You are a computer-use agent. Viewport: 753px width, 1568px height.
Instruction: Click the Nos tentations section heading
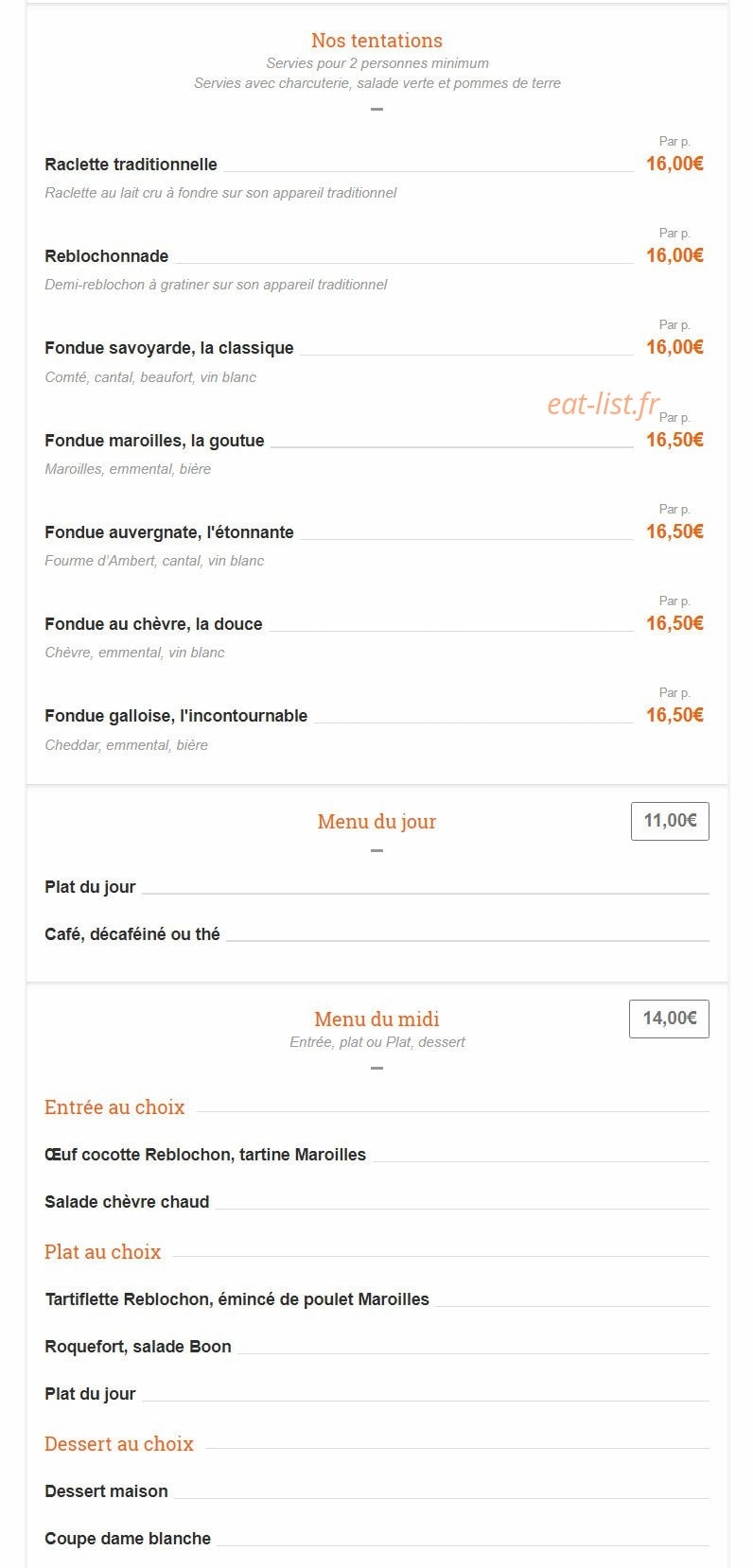tap(376, 40)
